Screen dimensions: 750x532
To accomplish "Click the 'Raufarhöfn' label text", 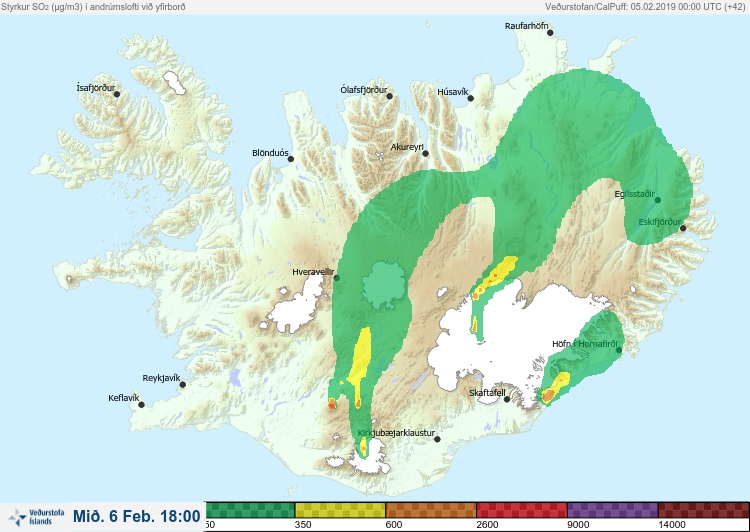I will click(527, 26).
